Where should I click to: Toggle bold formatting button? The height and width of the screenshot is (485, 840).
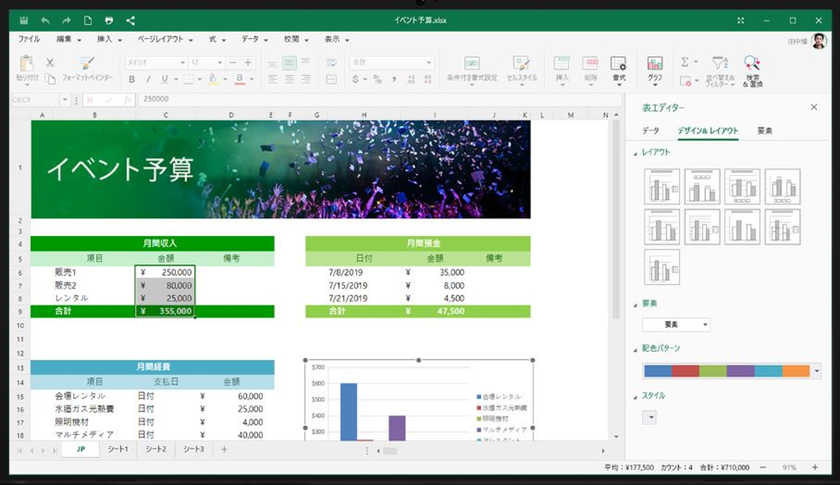point(132,79)
